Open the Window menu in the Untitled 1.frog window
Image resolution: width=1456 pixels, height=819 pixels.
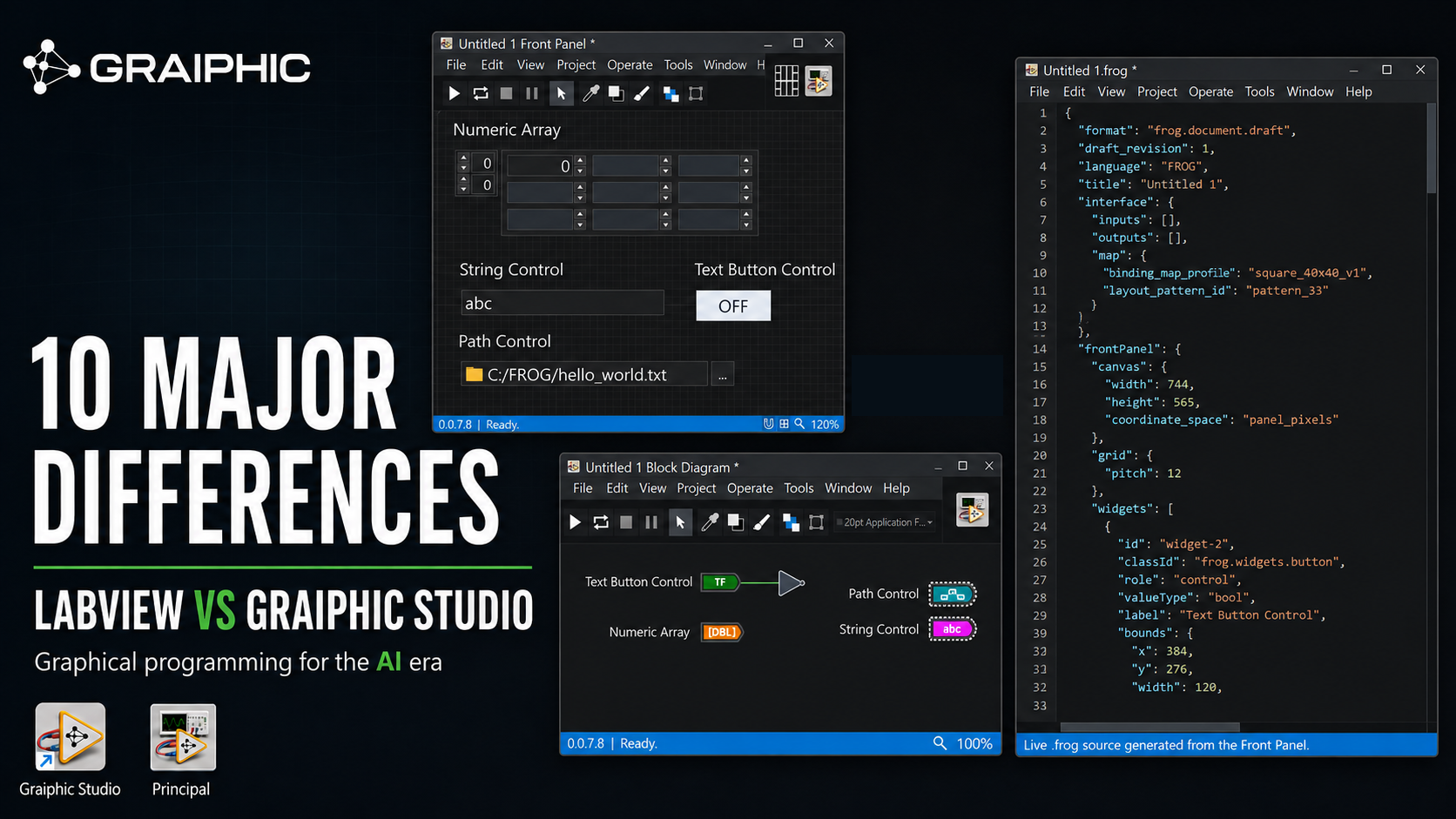point(1310,91)
